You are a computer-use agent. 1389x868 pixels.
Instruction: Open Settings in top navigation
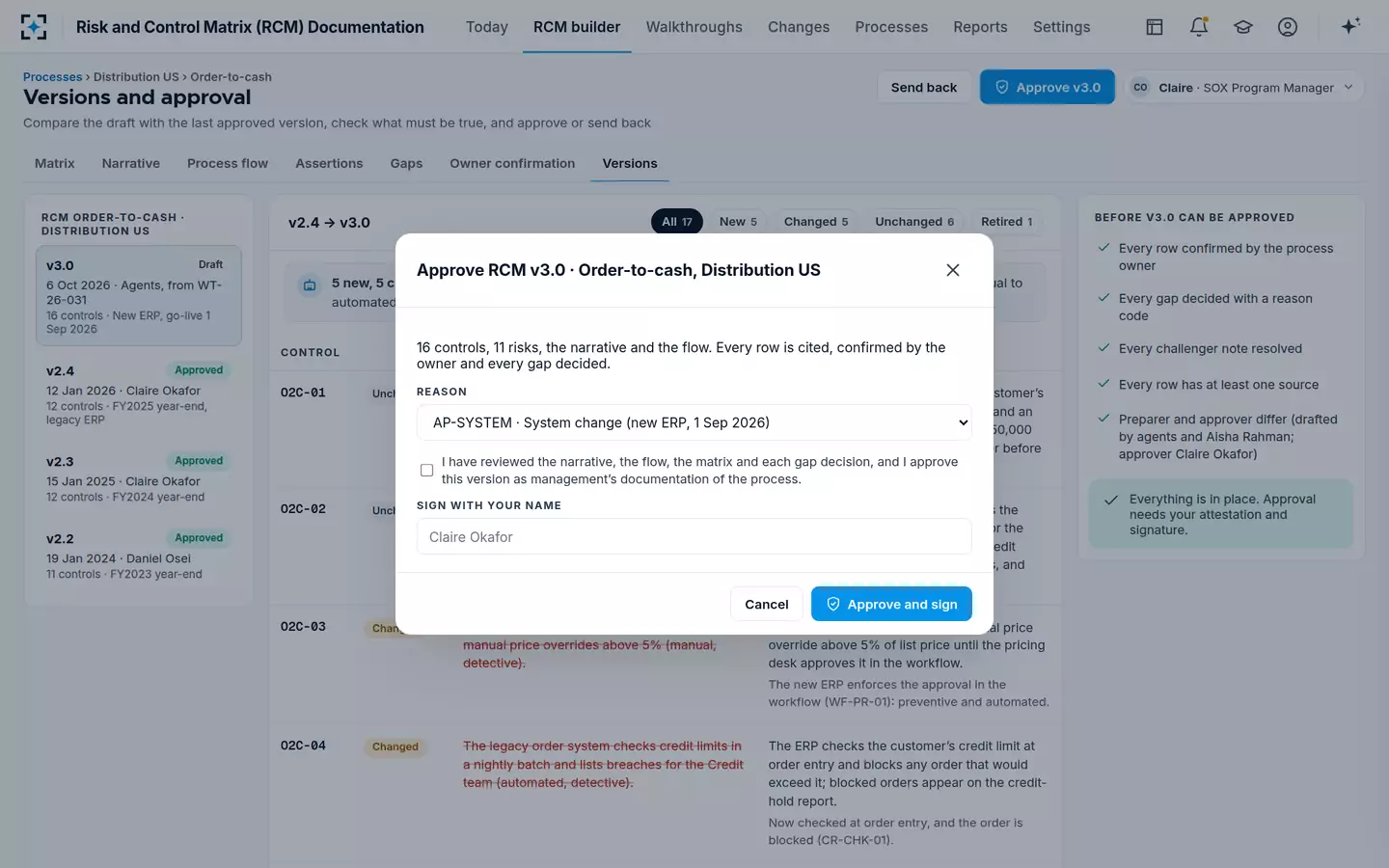click(x=1061, y=27)
